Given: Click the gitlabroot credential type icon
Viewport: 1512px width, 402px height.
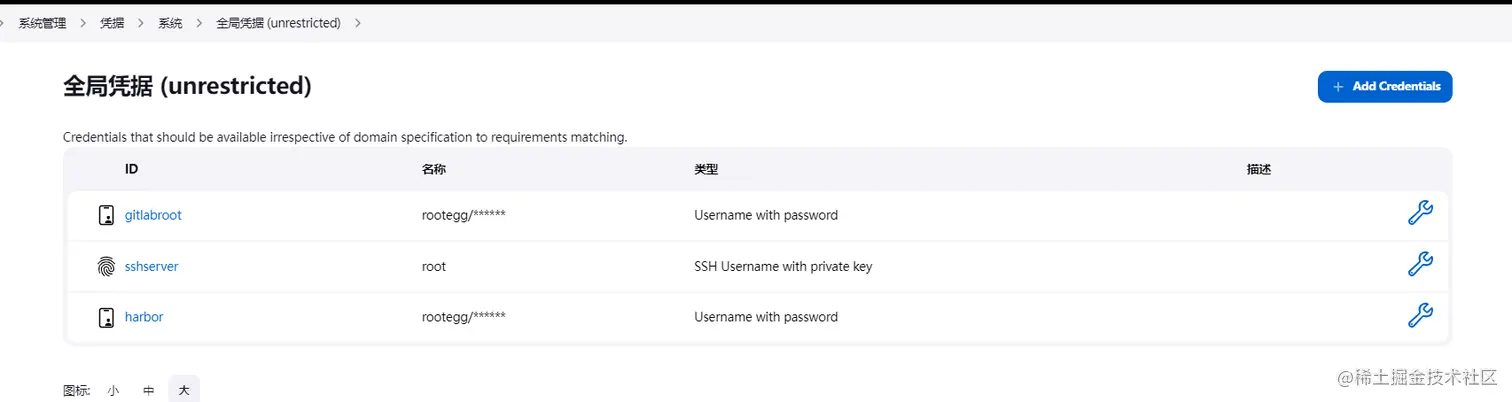Looking at the screenshot, I should (x=106, y=215).
